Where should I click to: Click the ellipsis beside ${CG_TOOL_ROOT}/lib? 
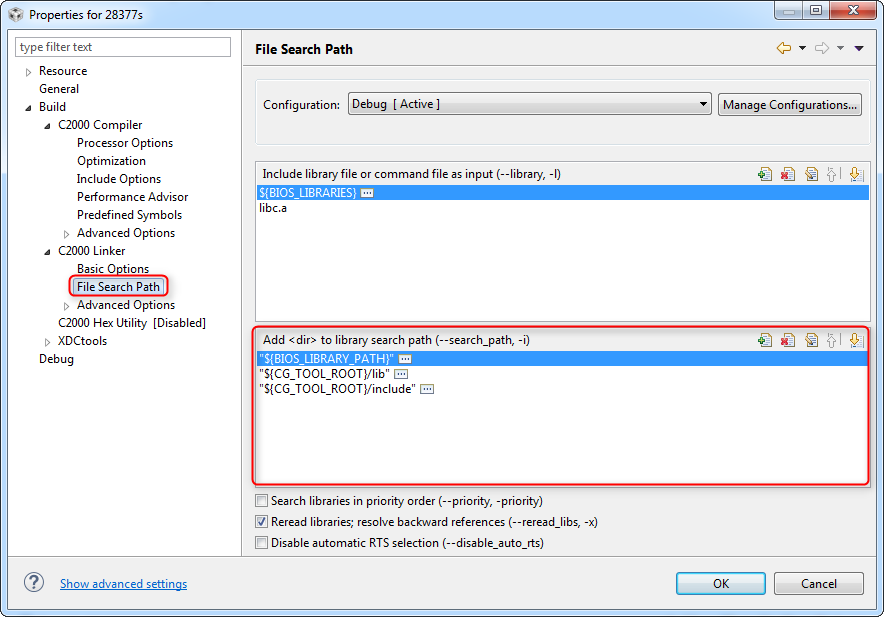(x=401, y=374)
